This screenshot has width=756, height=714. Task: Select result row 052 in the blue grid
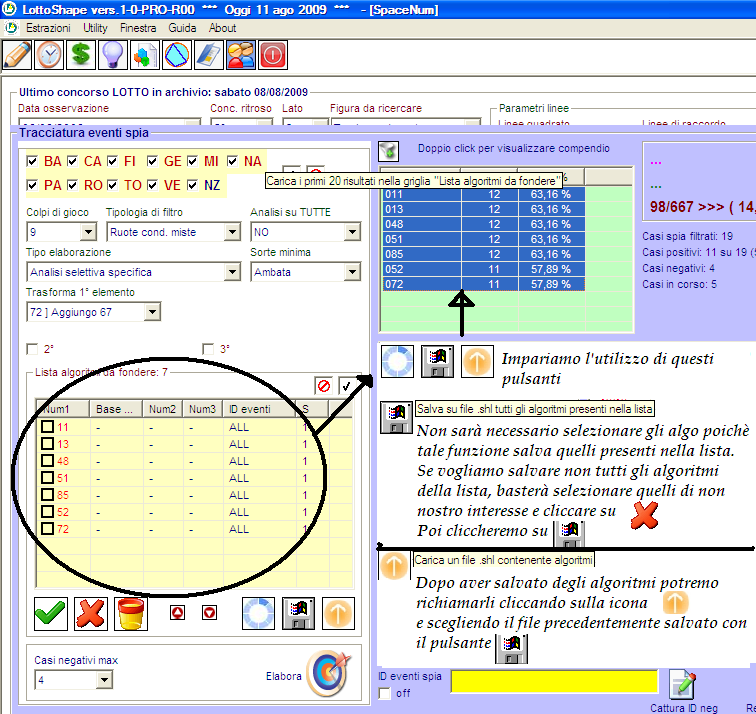click(484, 269)
